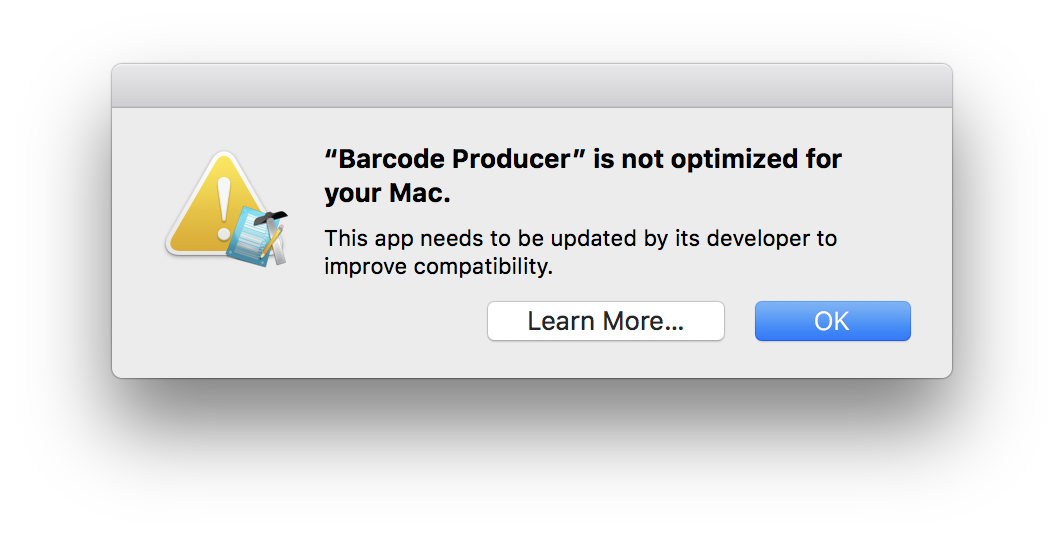Image resolution: width=1064 pixels, height=538 pixels.
Task: Click the hammer on the app icon
Action: 270,219
